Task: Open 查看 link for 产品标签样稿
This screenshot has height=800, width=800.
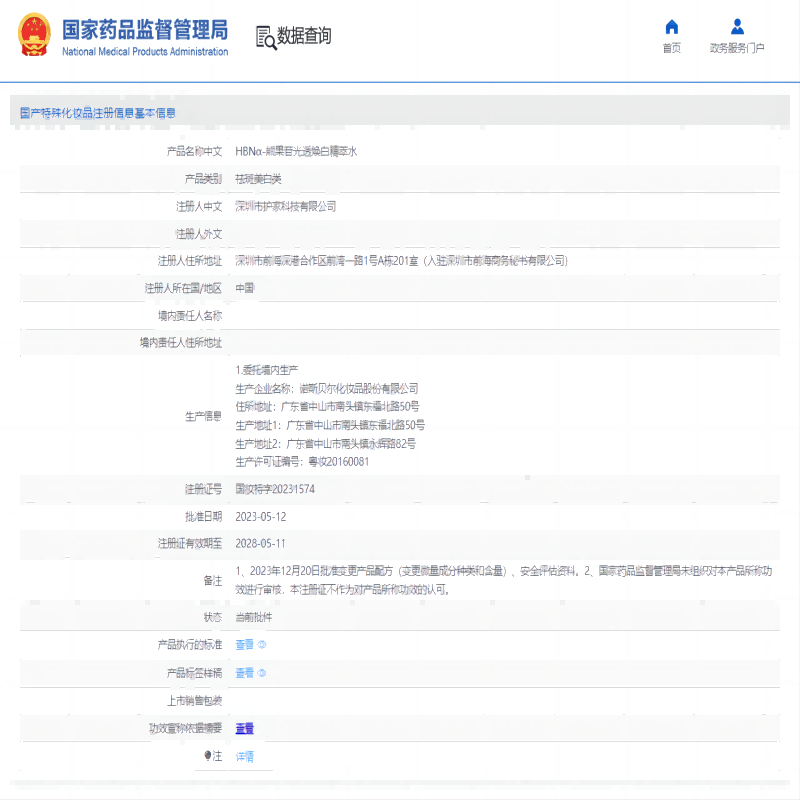Action: [x=244, y=673]
